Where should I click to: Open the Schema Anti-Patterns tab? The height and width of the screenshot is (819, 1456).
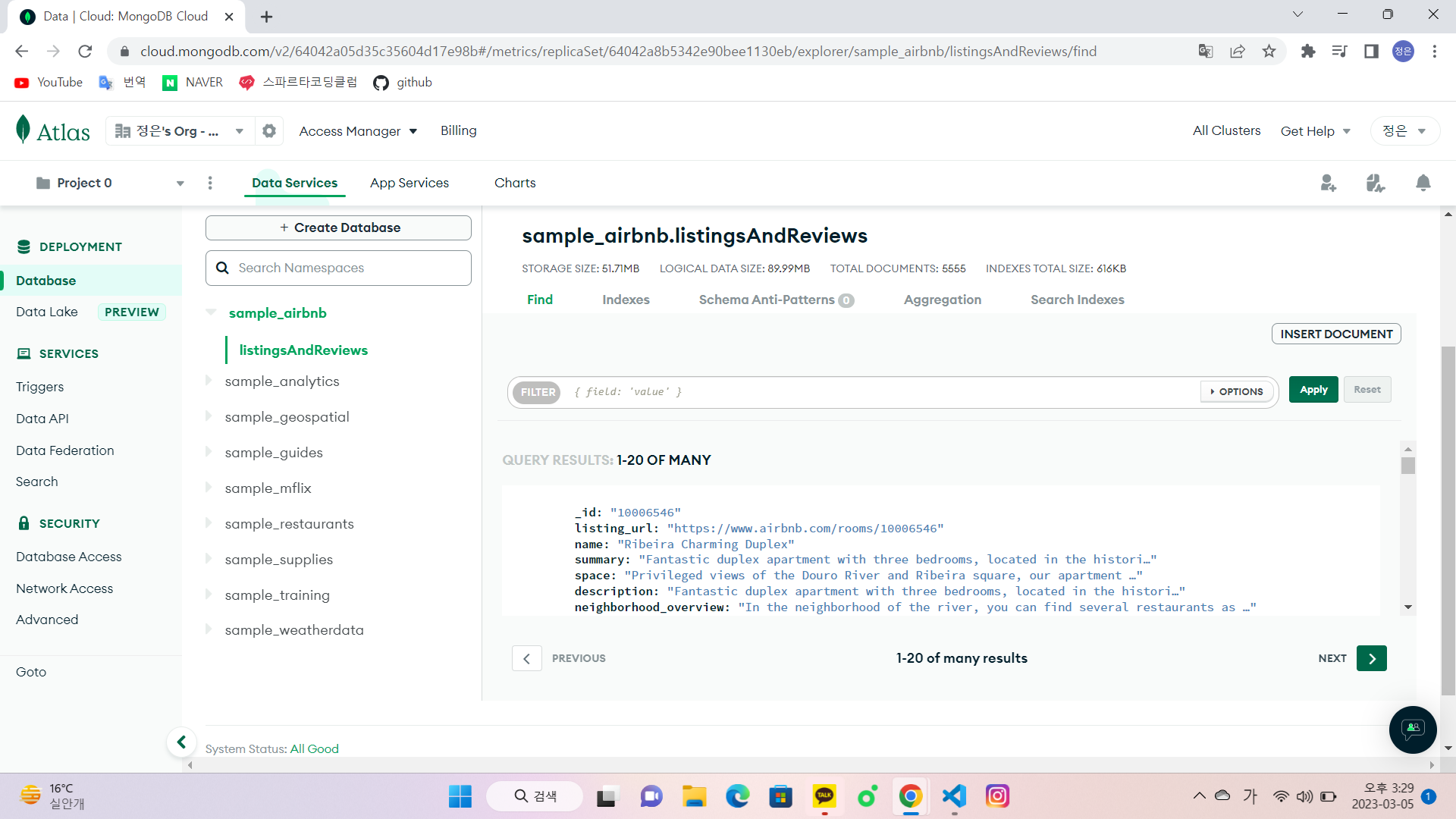(x=777, y=300)
